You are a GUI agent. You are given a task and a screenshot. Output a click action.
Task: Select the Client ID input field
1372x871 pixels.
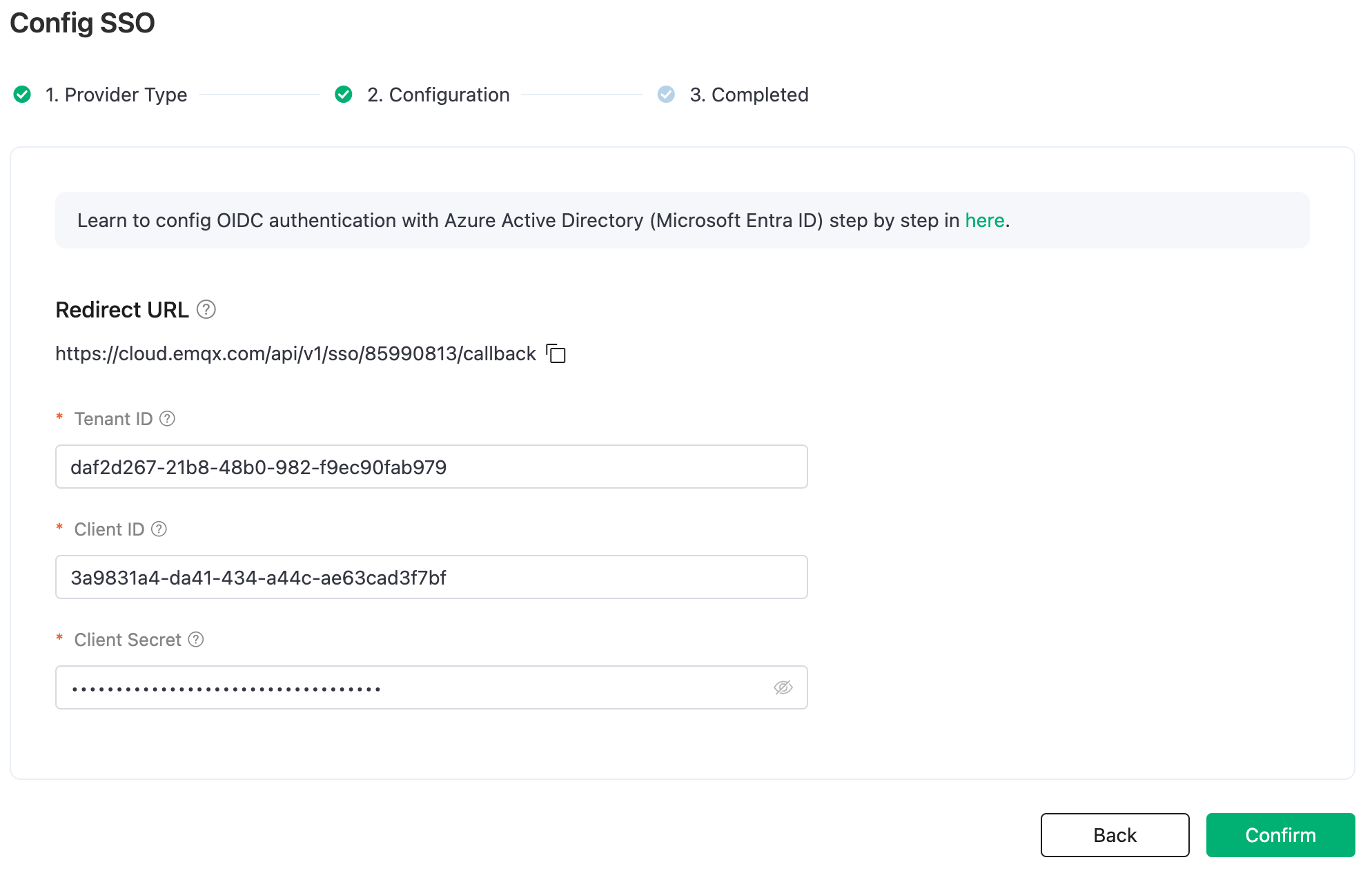coord(432,577)
